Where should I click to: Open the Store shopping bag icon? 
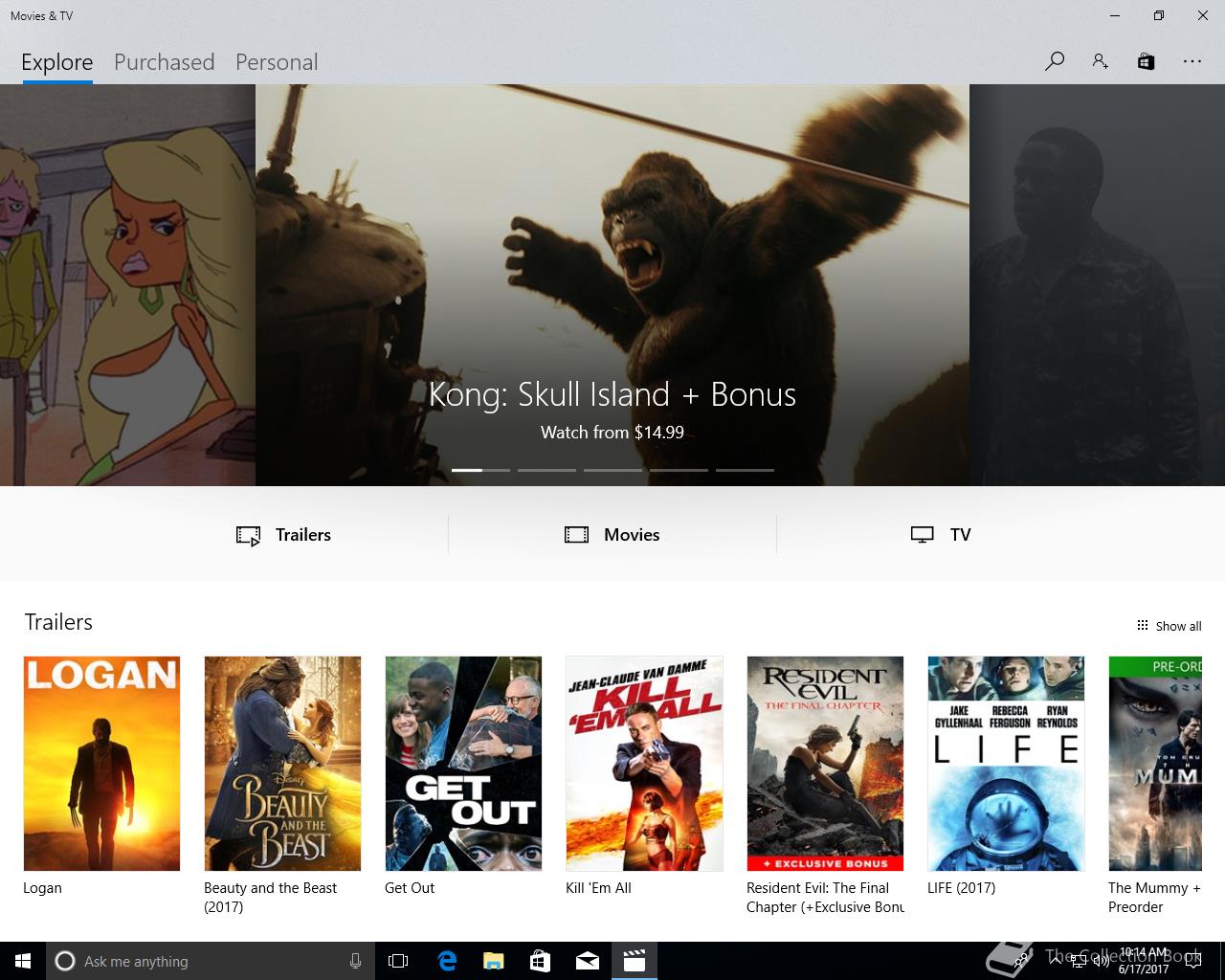point(1146,61)
